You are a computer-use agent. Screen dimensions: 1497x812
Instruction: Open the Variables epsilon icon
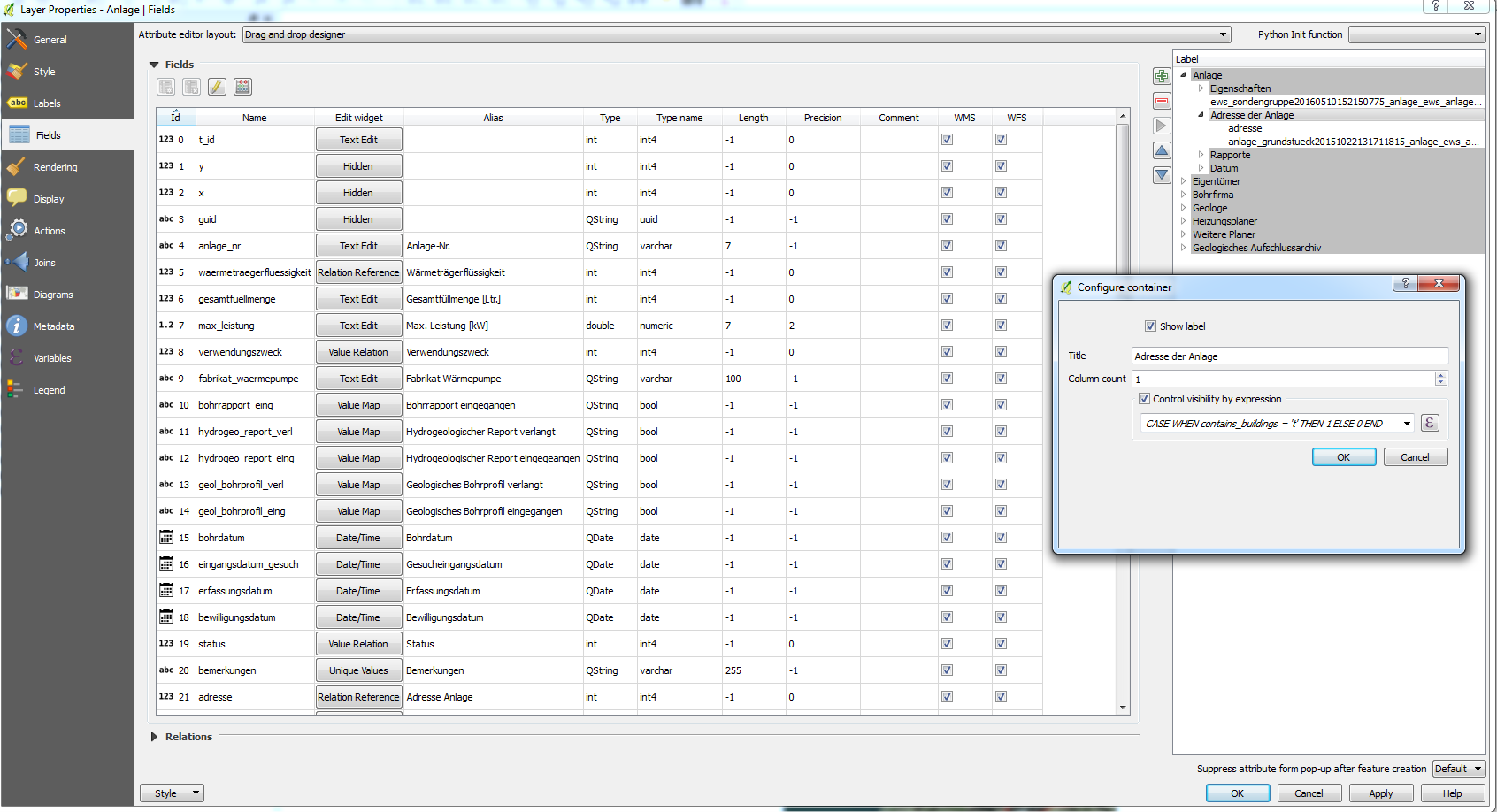(17, 357)
